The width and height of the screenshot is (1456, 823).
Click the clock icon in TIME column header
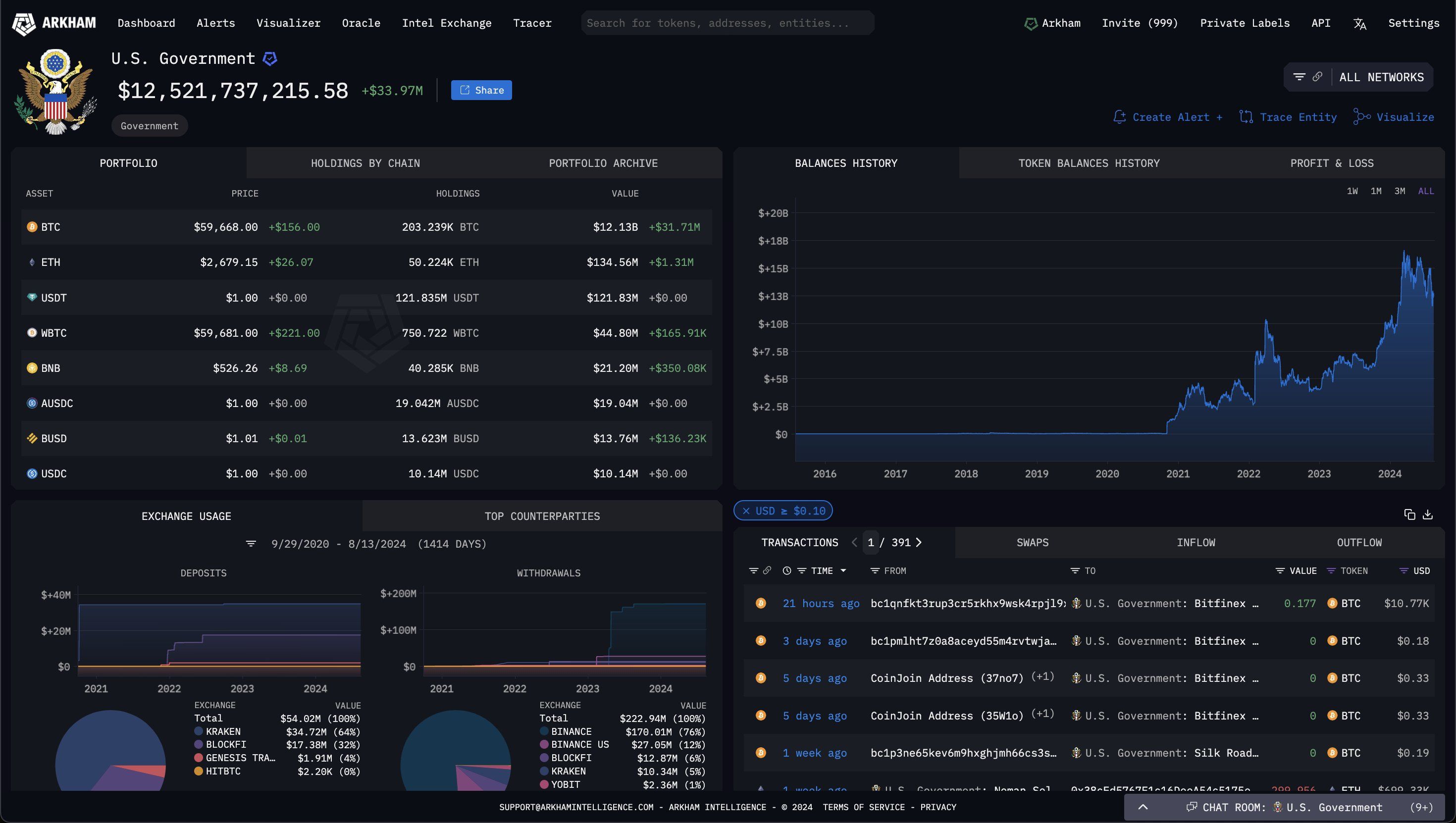tap(787, 571)
